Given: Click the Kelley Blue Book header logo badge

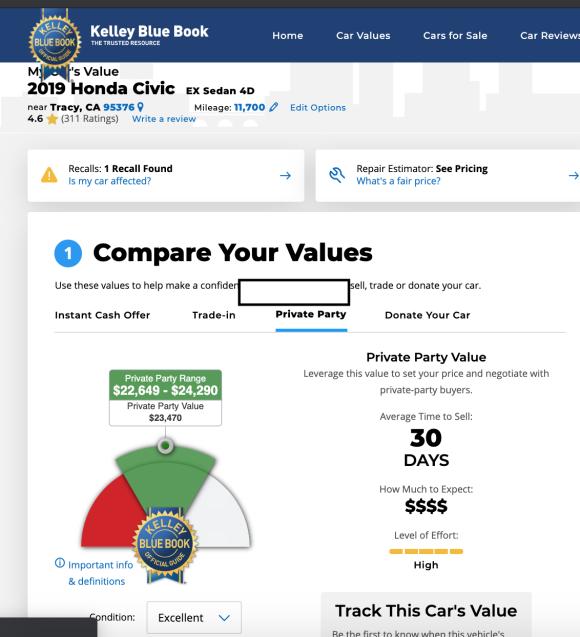Looking at the screenshot, I should [55, 44].
